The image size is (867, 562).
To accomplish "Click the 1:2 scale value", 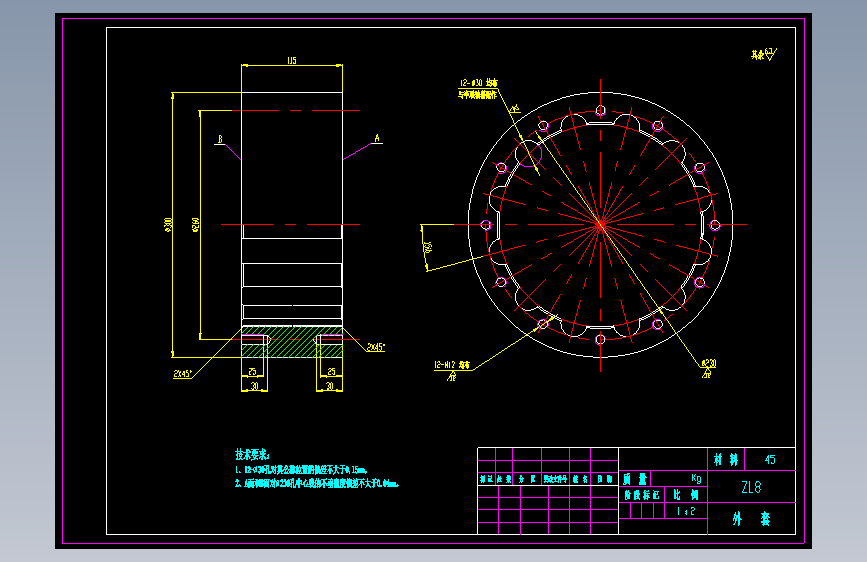I will point(686,511).
